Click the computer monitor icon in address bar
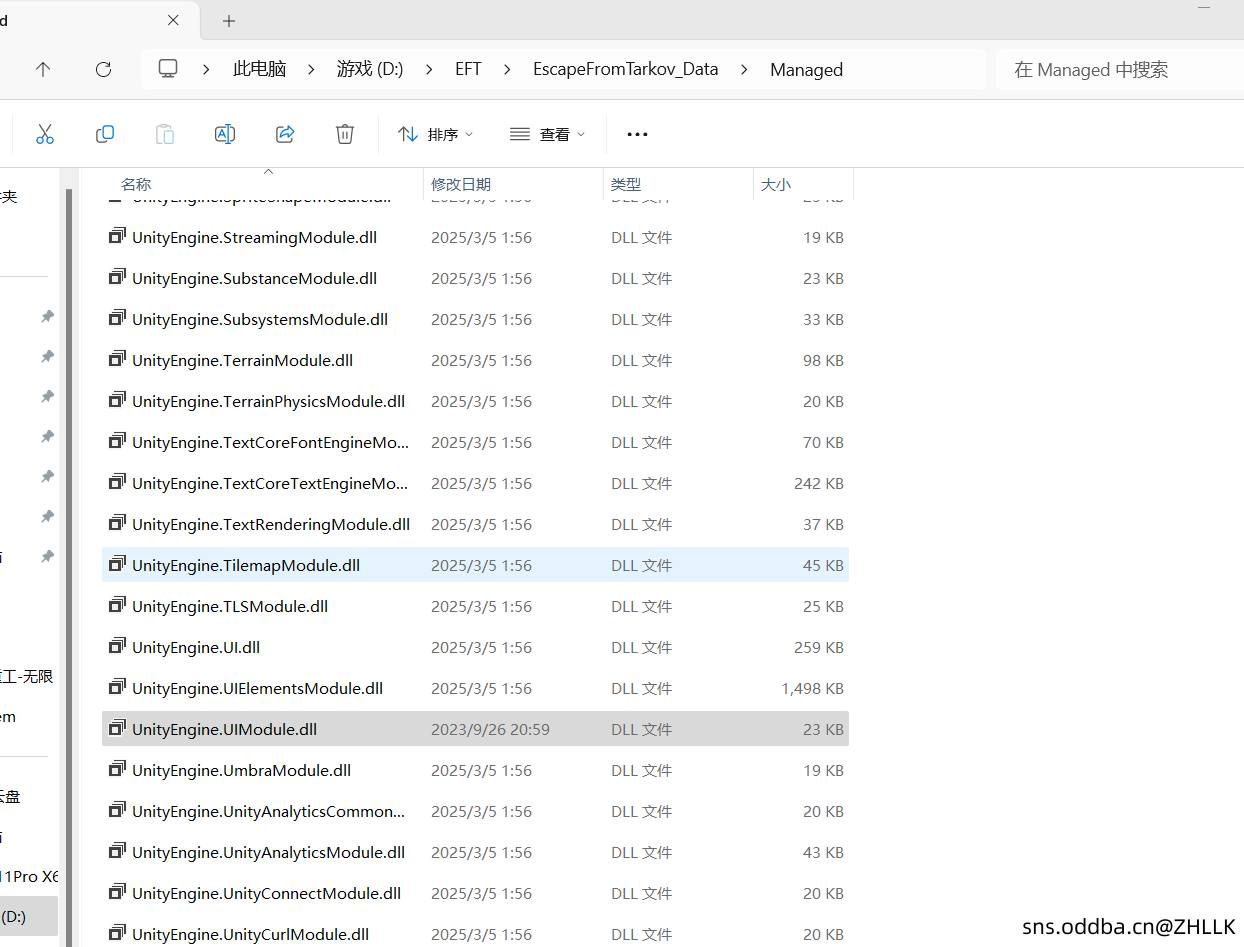This screenshot has width=1244, height=947. [x=168, y=69]
